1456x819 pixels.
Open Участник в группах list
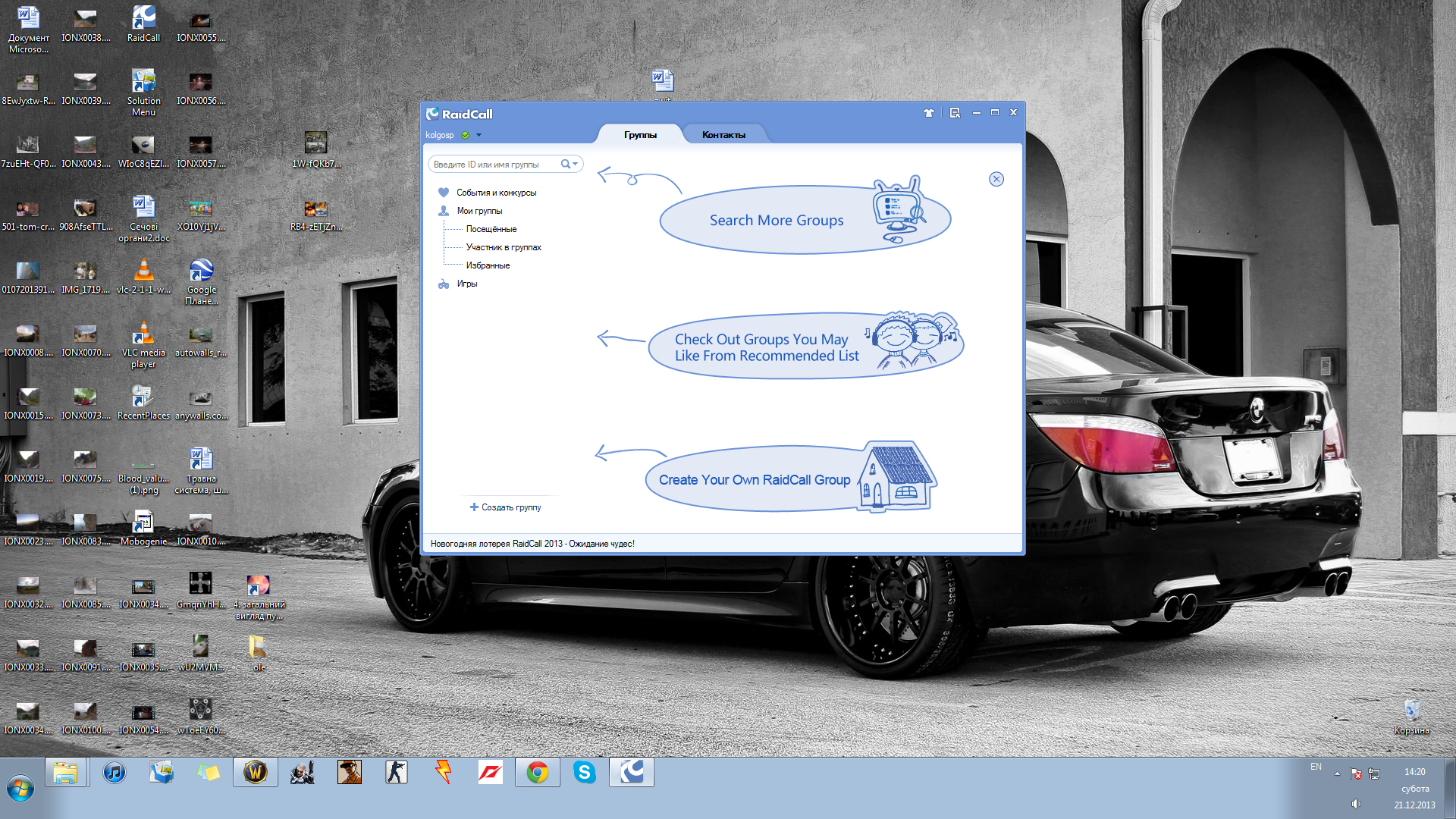(504, 247)
